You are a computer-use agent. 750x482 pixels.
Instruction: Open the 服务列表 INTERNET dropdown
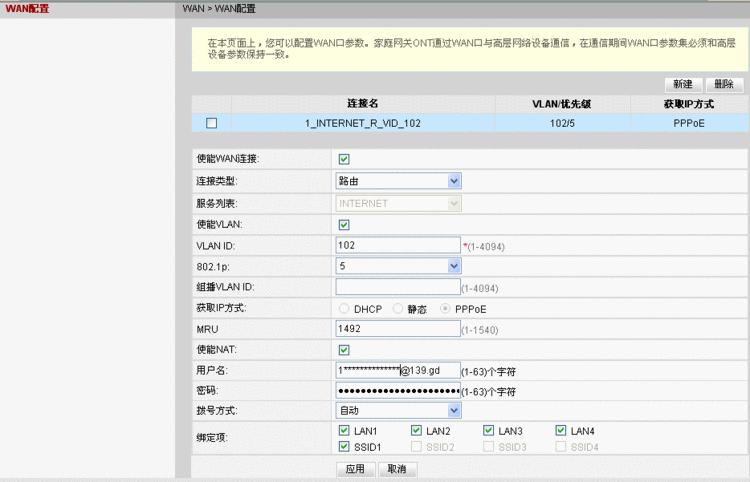pos(398,204)
